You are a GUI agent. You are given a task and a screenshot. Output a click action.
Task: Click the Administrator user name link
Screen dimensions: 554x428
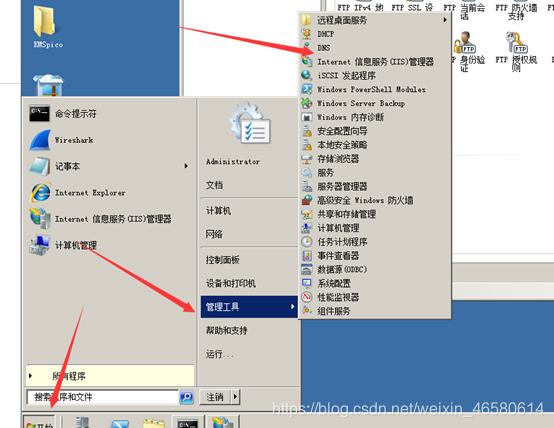pos(233,162)
